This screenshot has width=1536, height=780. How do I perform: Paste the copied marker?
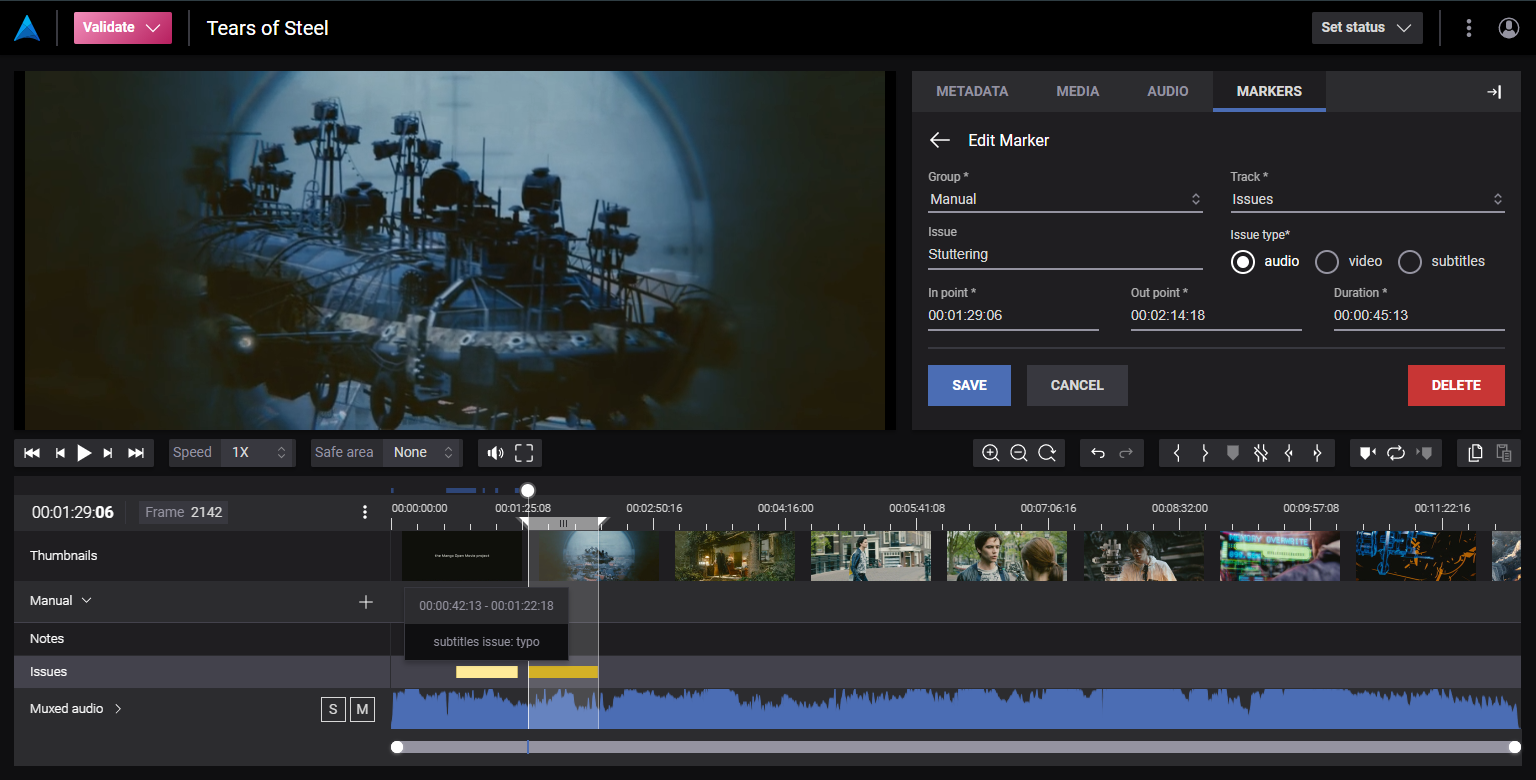point(1503,453)
